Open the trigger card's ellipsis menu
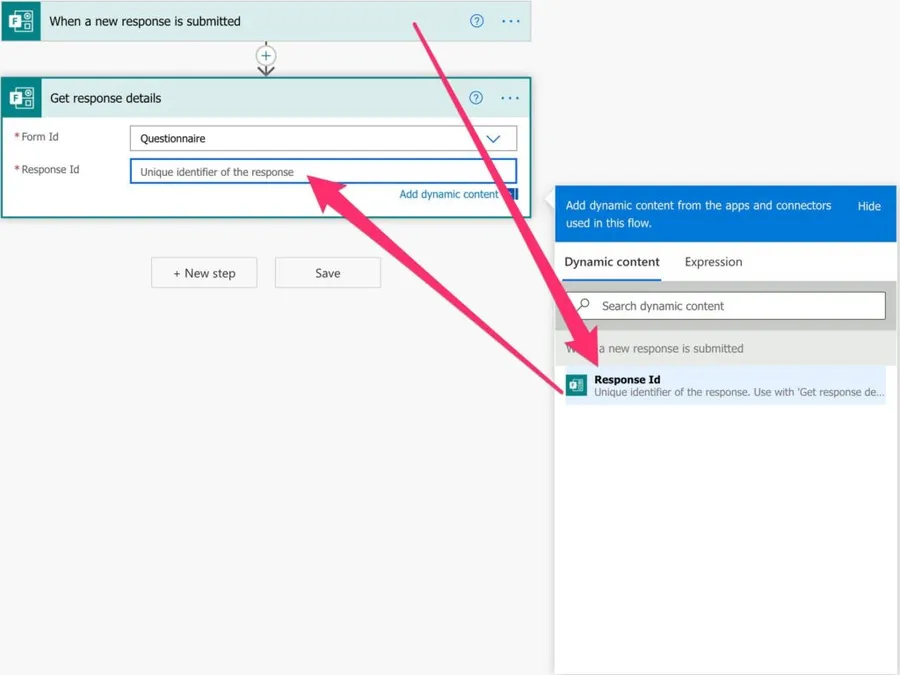The image size is (900, 675). pyautogui.click(x=510, y=21)
